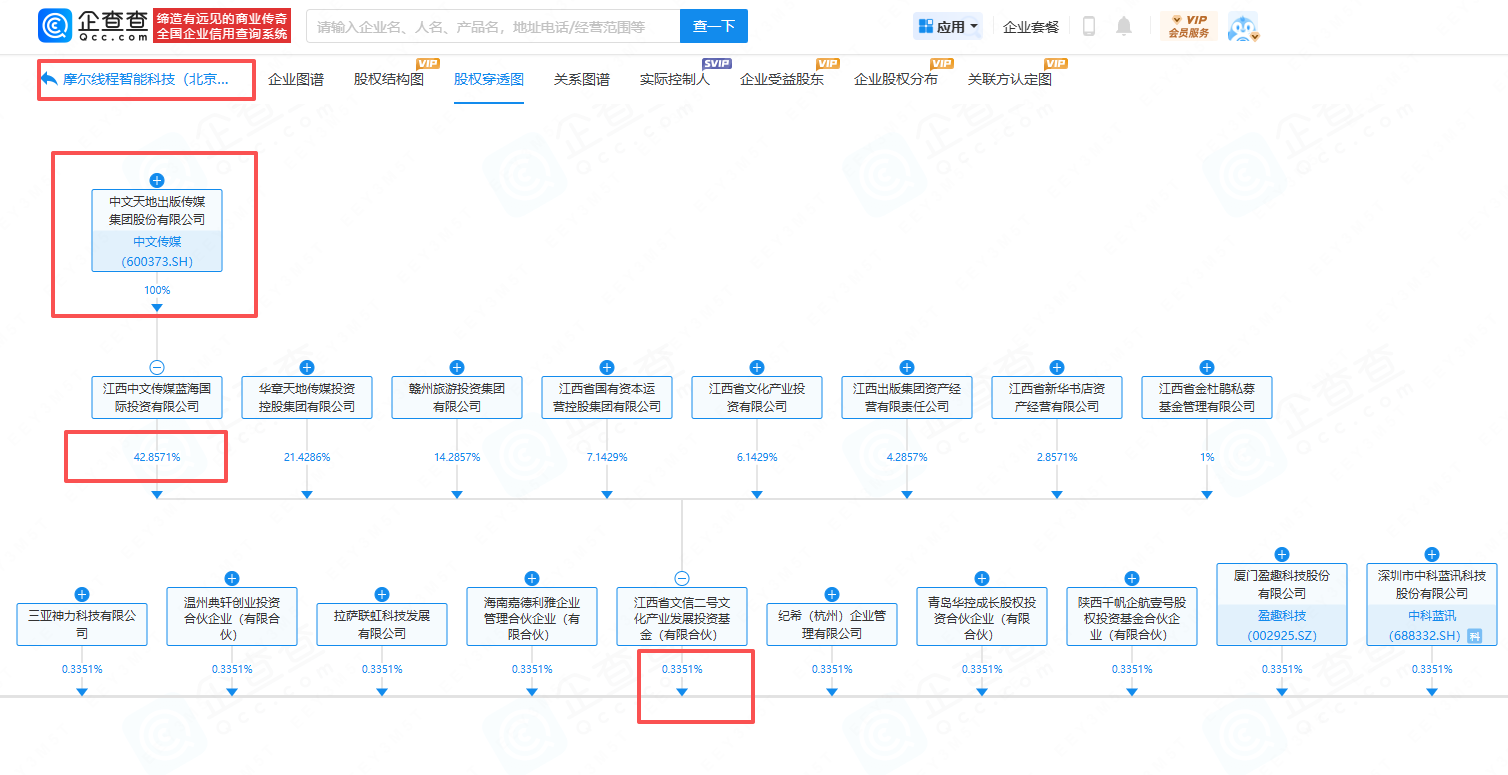Open 江西省文化产业投资有限公司 box
The image size is (1508, 775).
click(x=757, y=397)
